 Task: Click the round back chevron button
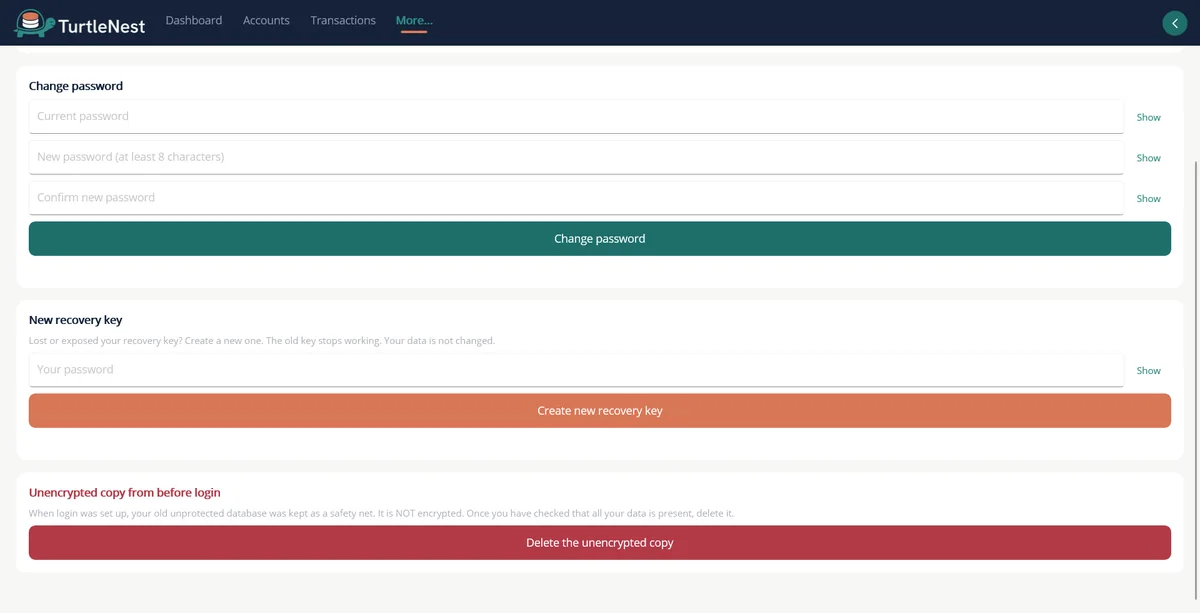coord(1174,23)
